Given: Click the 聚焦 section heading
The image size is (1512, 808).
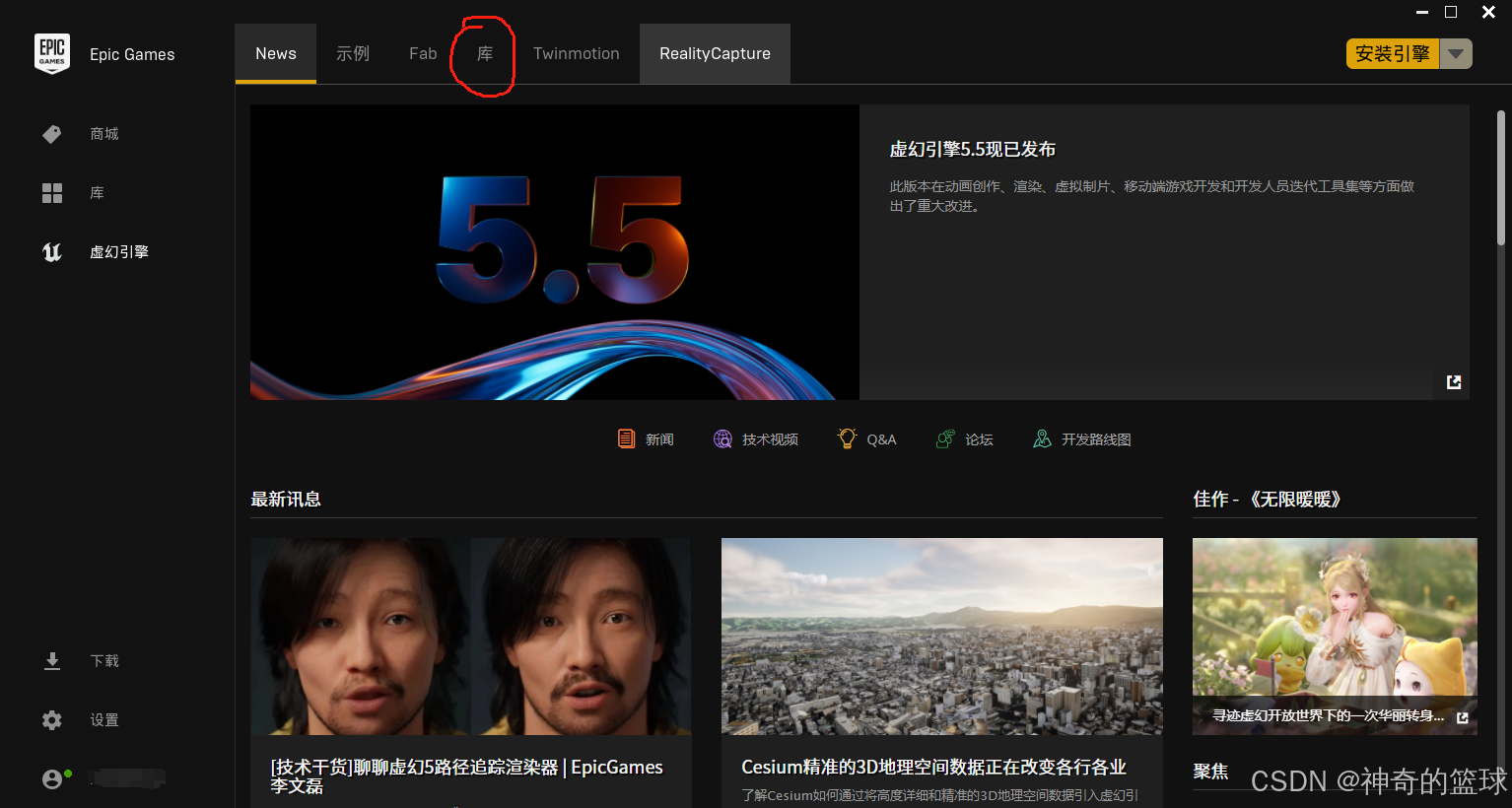Looking at the screenshot, I should click(x=1210, y=772).
